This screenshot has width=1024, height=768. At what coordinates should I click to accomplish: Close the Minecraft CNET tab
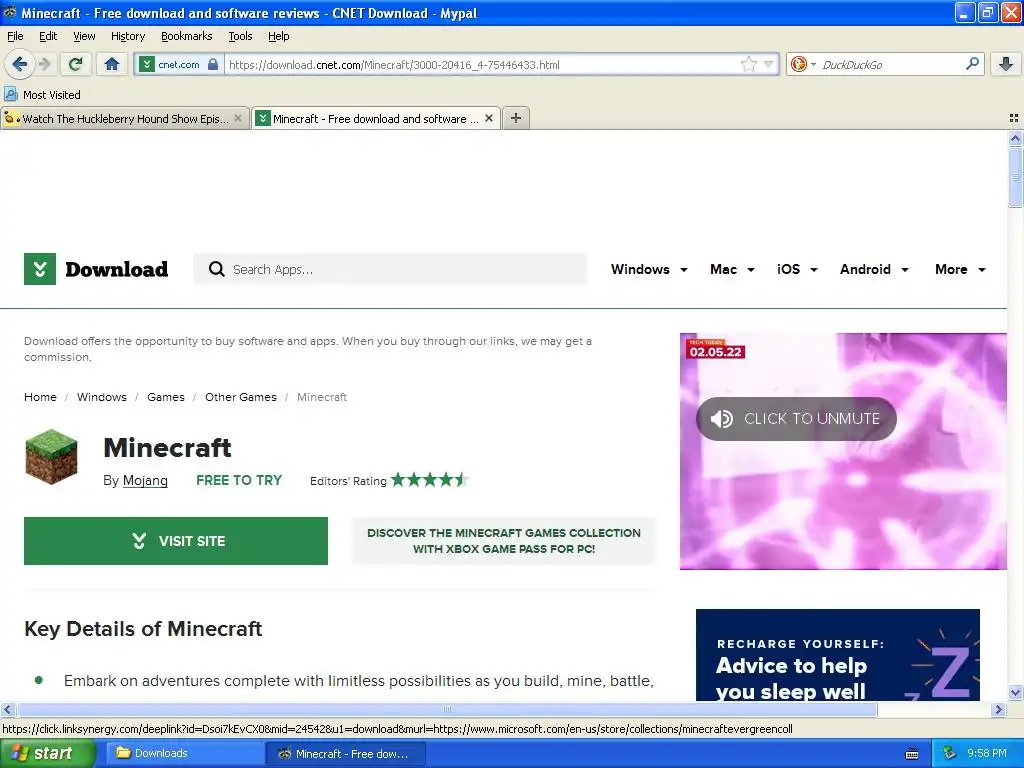[x=488, y=118]
